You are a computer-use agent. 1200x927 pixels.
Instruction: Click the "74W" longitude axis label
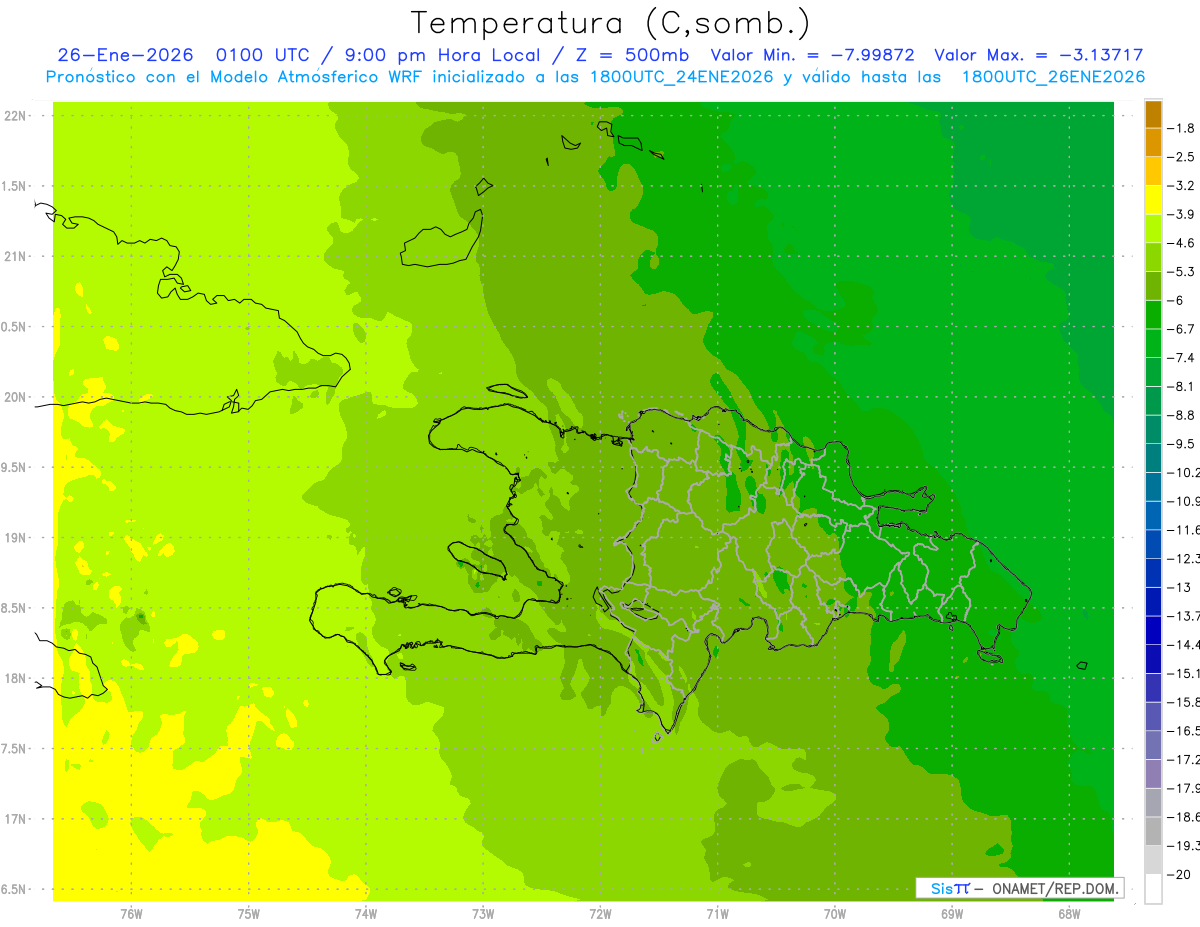(x=366, y=914)
